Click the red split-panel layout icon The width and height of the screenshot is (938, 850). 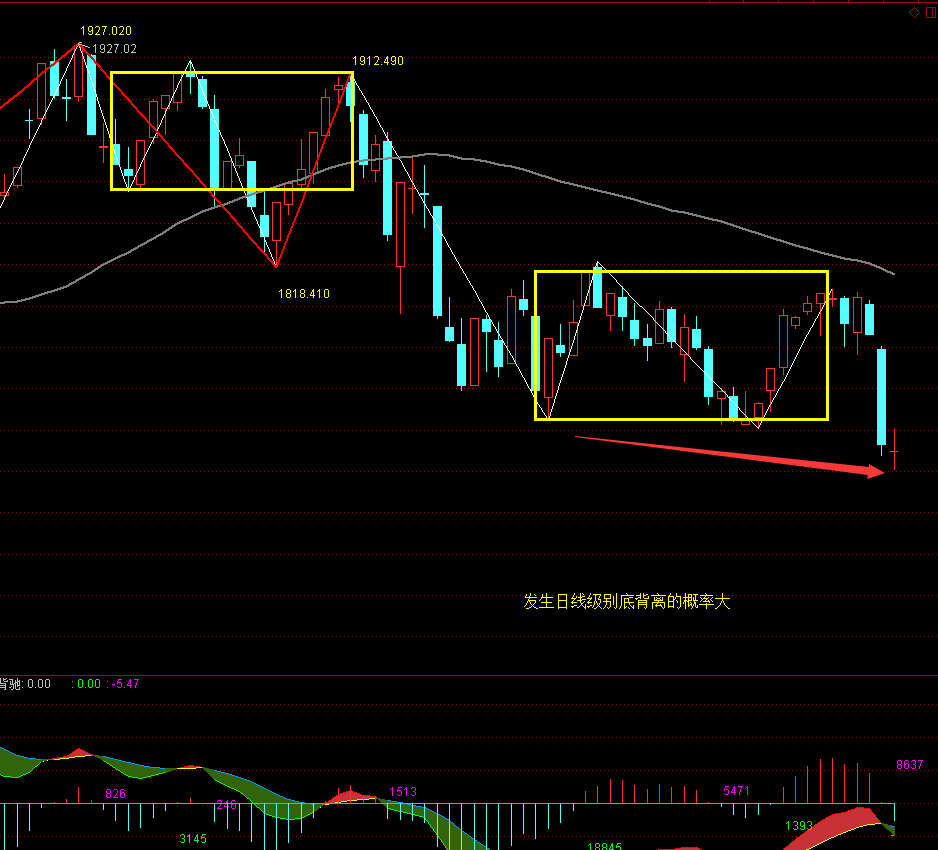pyautogui.click(x=931, y=13)
